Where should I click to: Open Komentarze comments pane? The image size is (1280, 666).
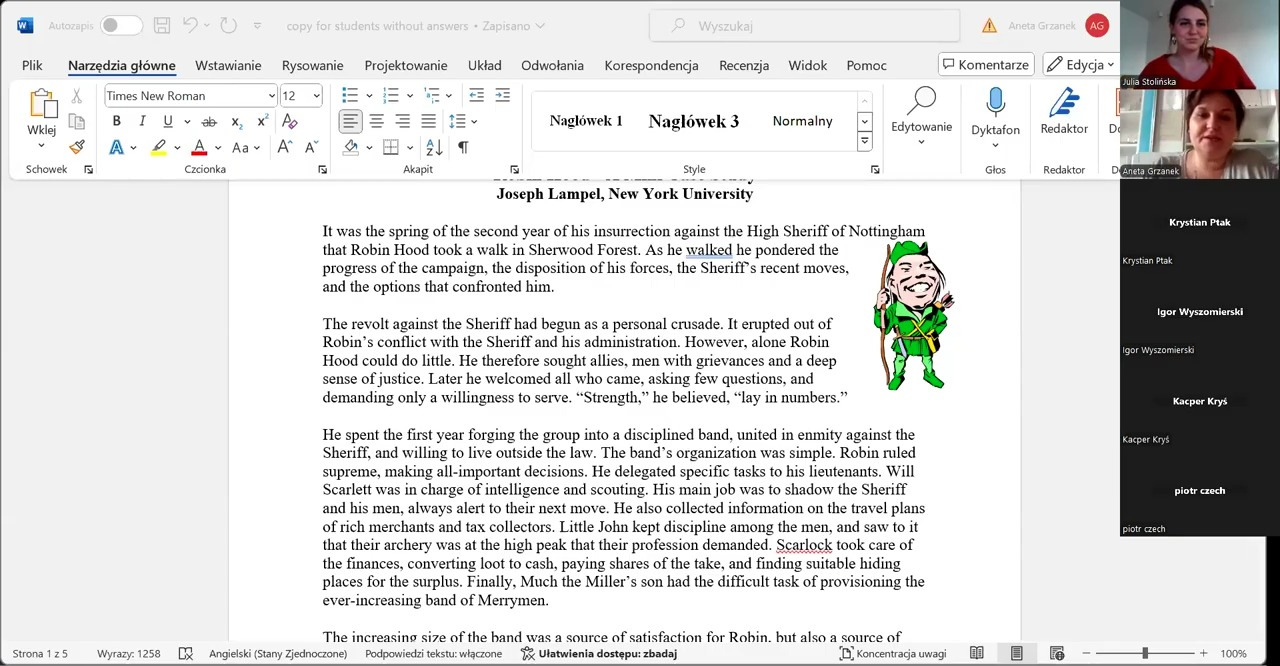pos(986,64)
